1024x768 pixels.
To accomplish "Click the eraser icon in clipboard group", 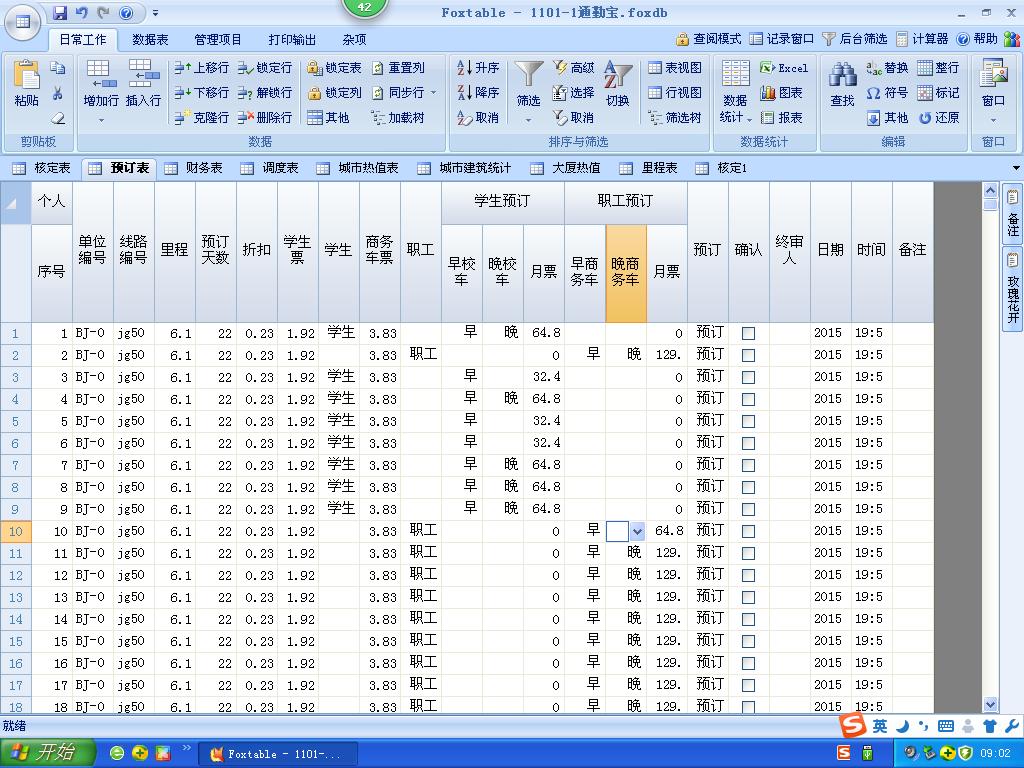I will click(x=57, y=118).
